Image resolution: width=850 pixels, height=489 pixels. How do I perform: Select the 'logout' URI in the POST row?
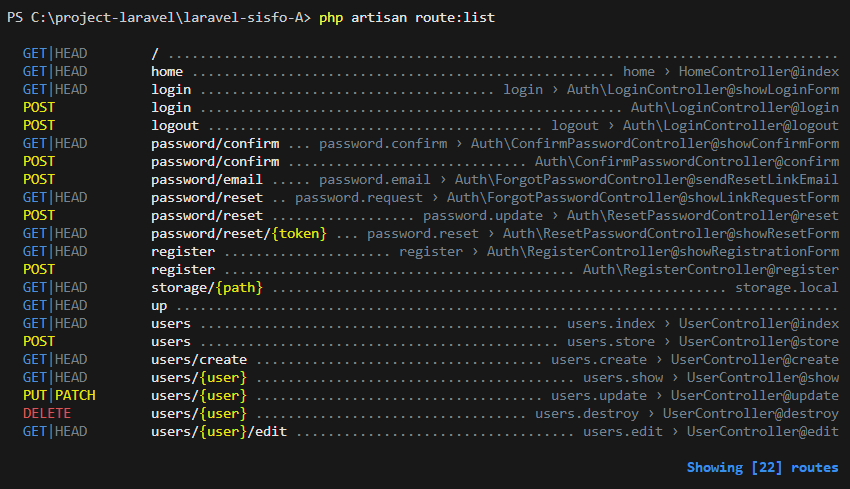pos(175,126)
